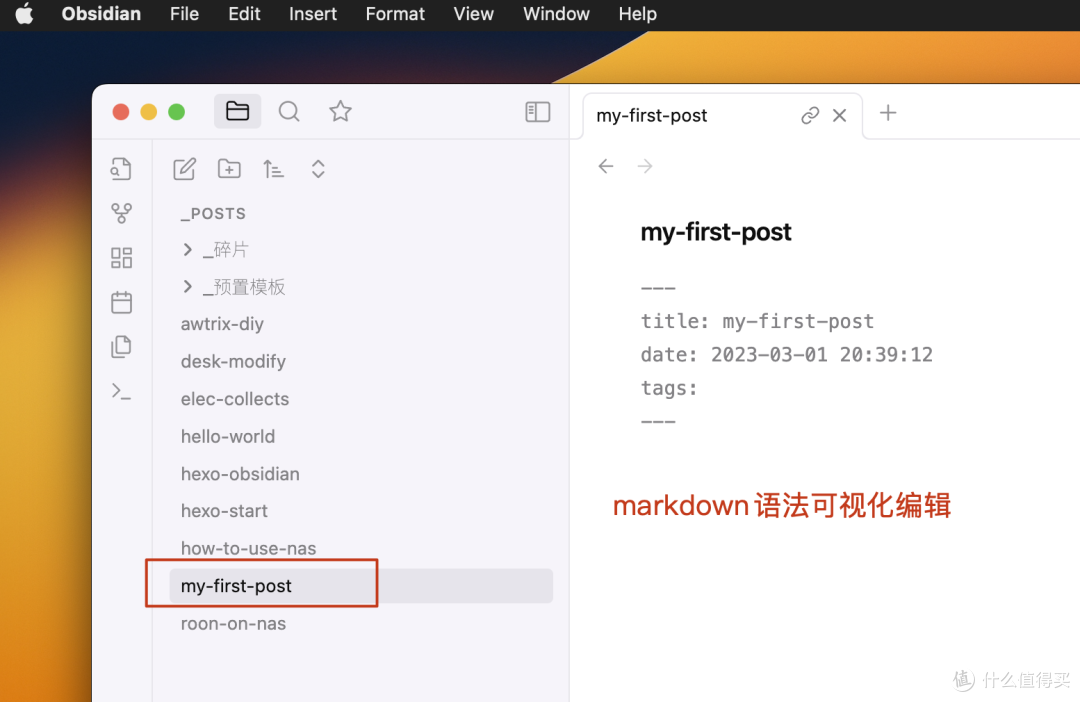Open the daily note calendar icon
1080x702 pixels.
click(121, 301)
